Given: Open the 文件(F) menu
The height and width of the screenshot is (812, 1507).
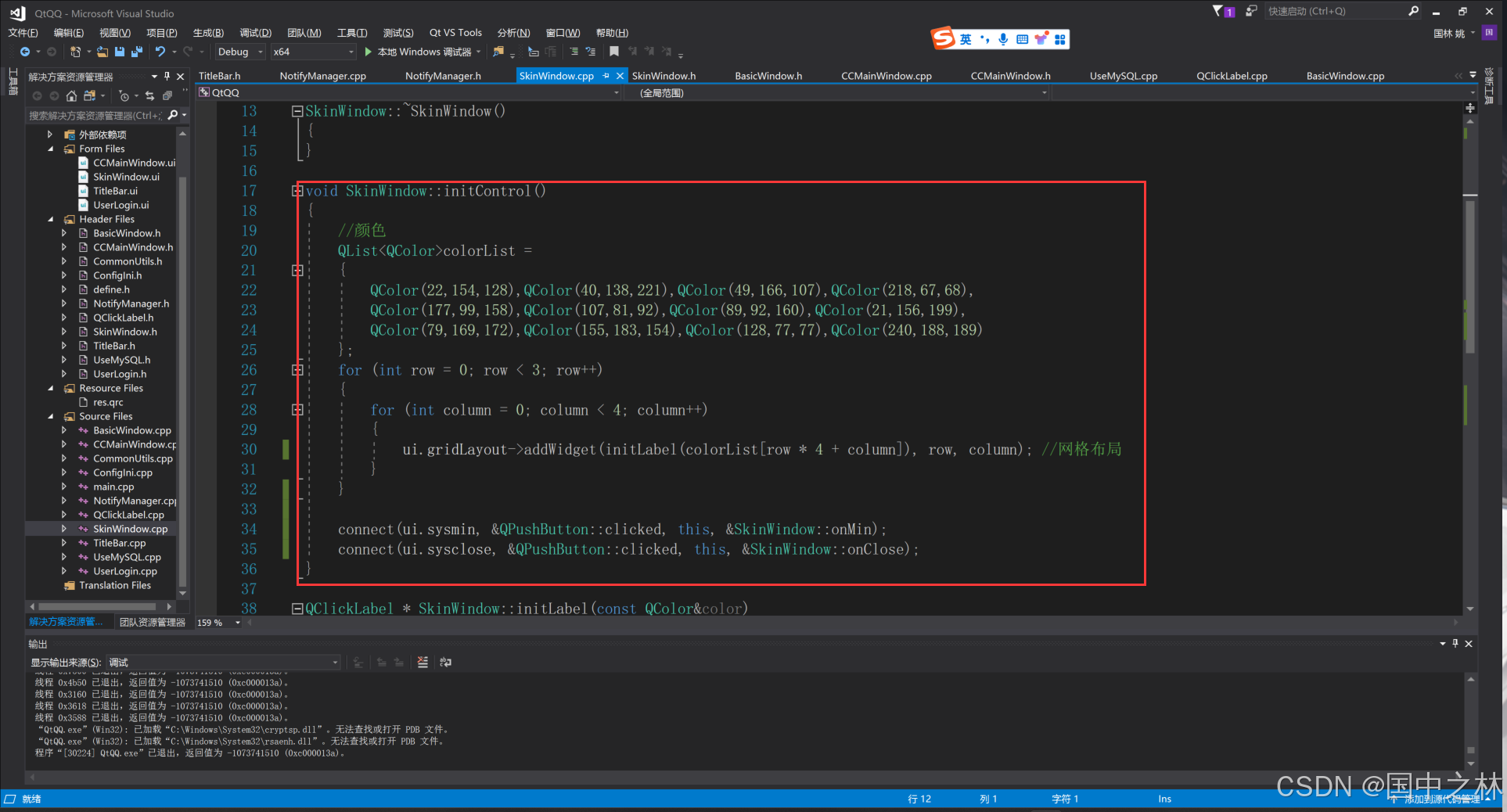Looking at the screenshot, I should [23, 32].
